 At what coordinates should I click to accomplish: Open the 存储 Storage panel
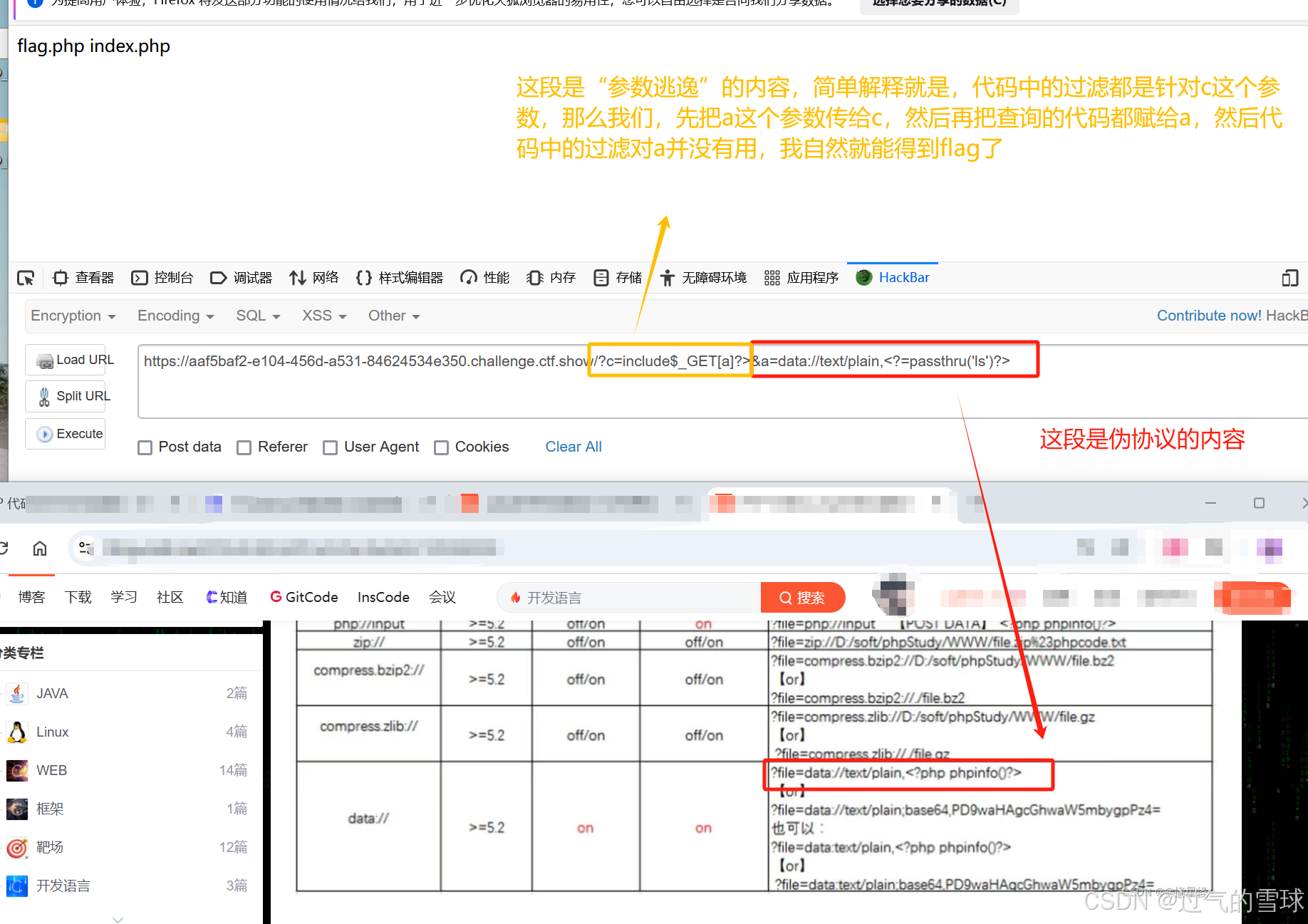pyautogui.click(x=617, y=278)
